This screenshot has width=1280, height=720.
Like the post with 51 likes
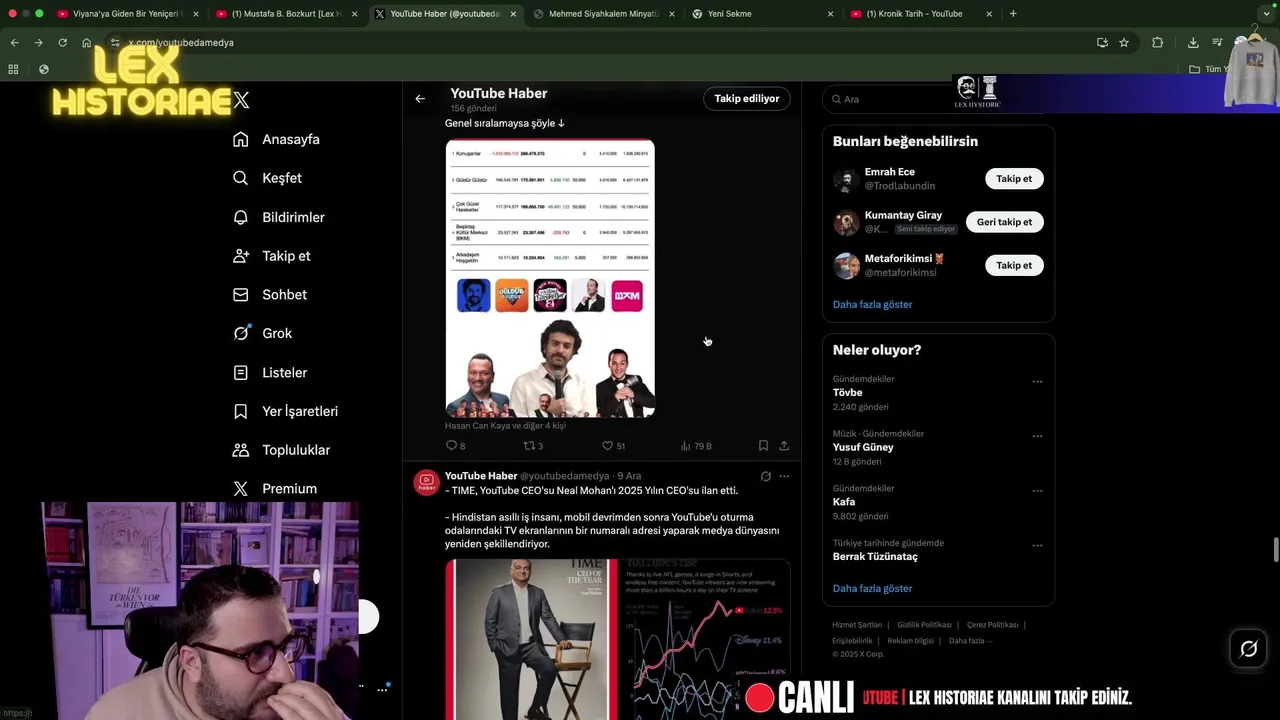tap(613, 445)
